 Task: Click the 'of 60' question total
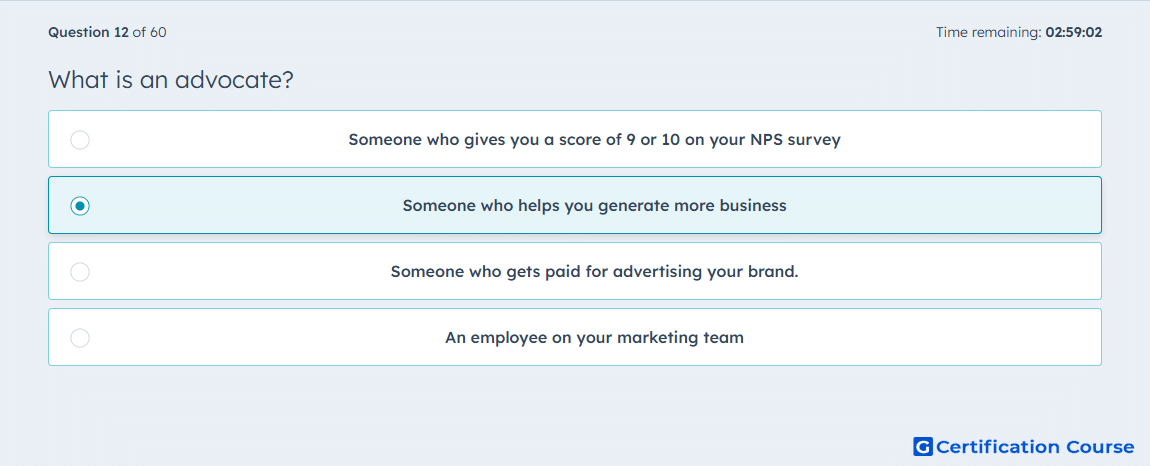[150, 32]
